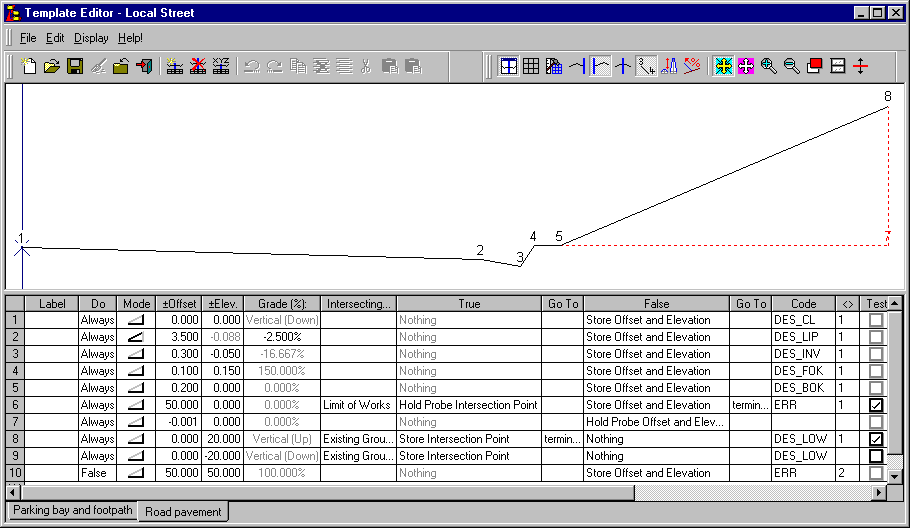Click the Copy icon in toolbar
This screenshot has width=910, height=528.
point(298,66)
